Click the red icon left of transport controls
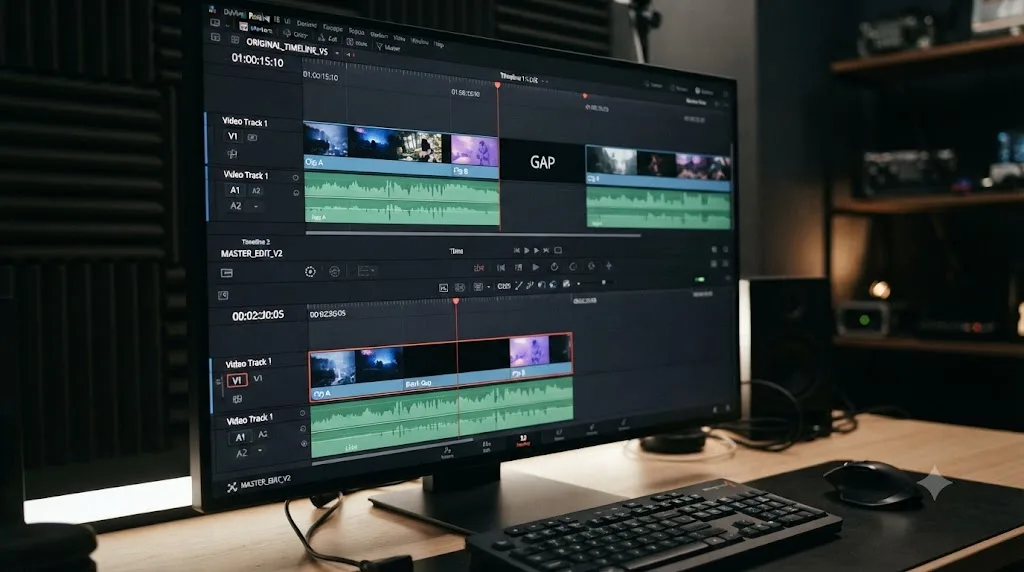 click(479, 268)
